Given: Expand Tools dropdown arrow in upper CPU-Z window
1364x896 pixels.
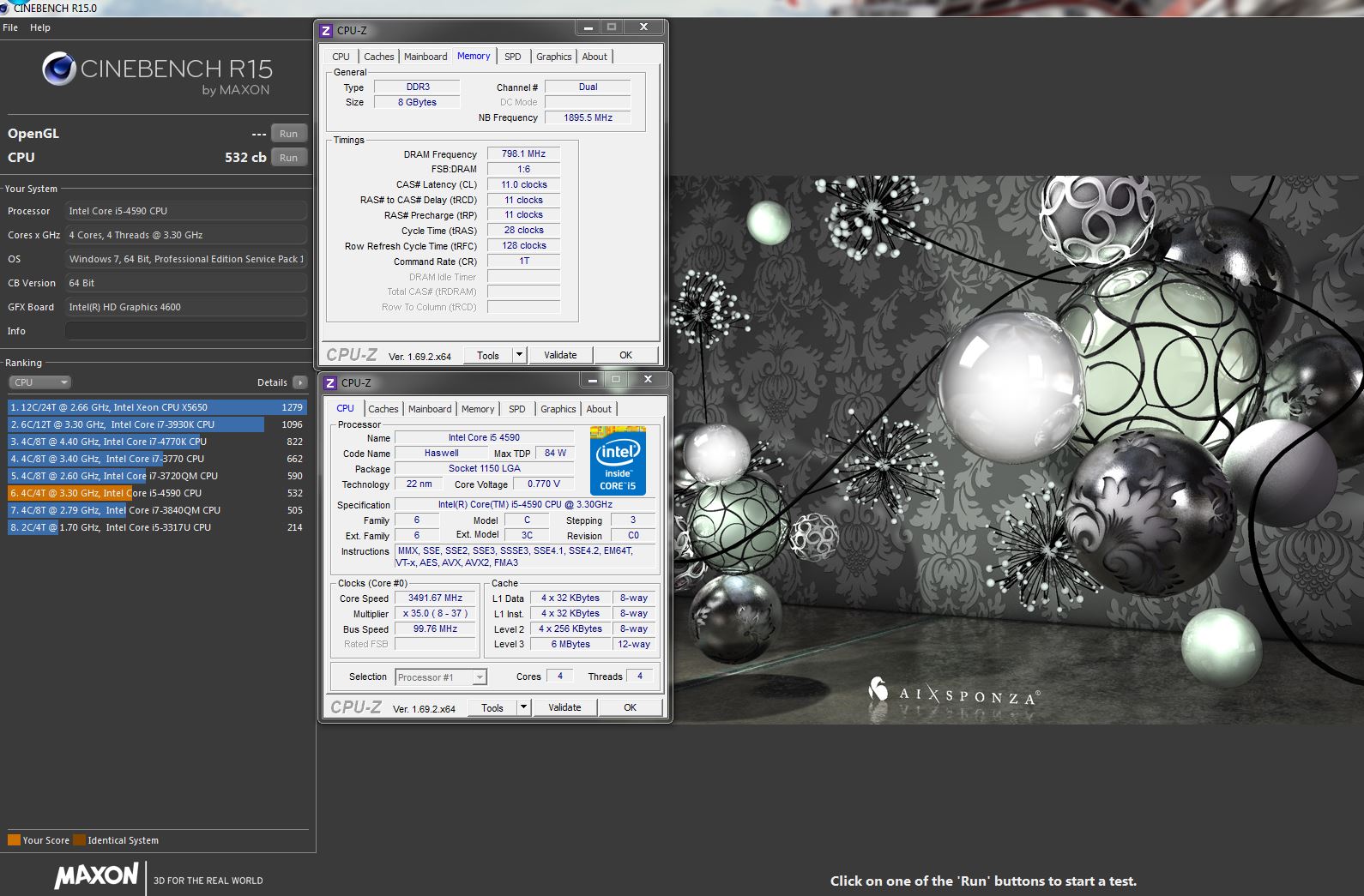Looking at the screenshot, I should [x=520, y=355].
